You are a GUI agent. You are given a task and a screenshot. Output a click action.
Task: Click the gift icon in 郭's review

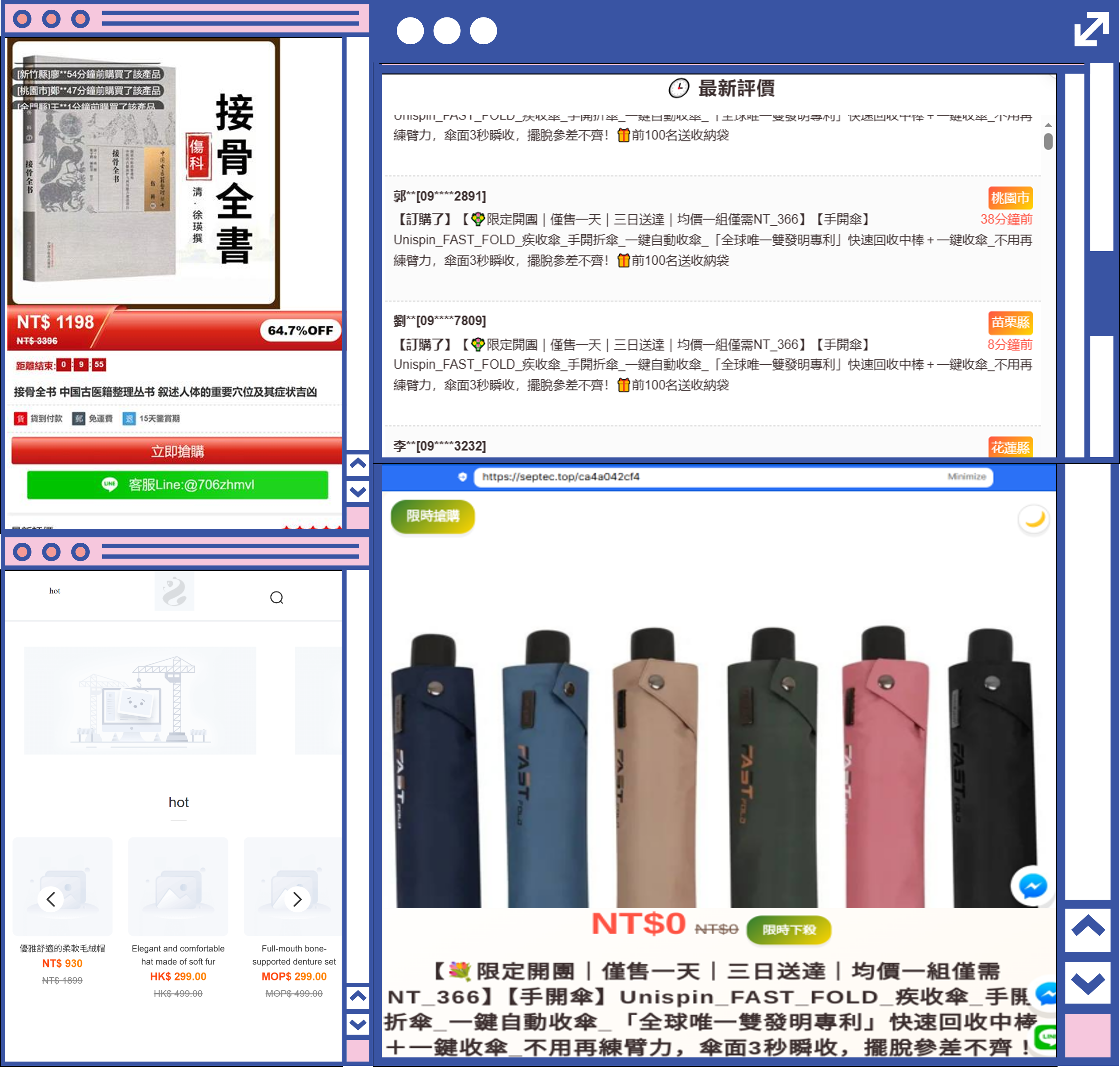(x=623, y=261)
